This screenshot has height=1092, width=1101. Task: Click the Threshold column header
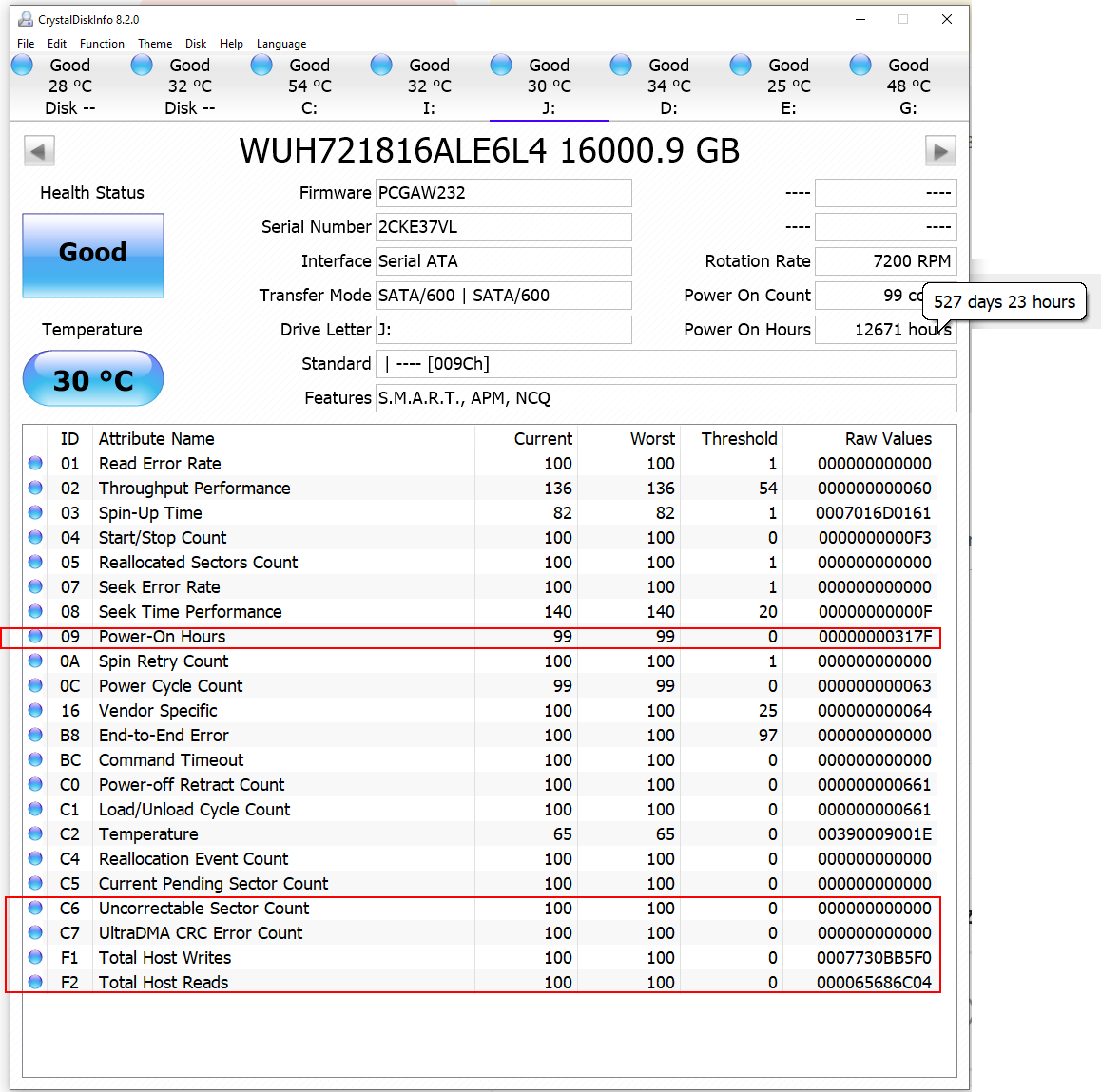pos(732,439)
